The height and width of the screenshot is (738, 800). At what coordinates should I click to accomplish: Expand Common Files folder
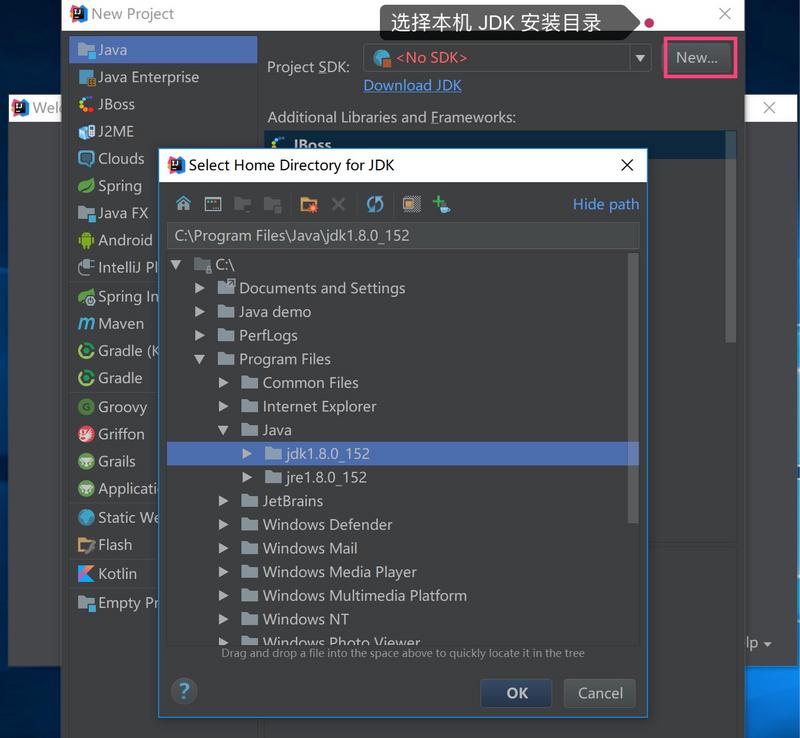(x=223, y=383)
